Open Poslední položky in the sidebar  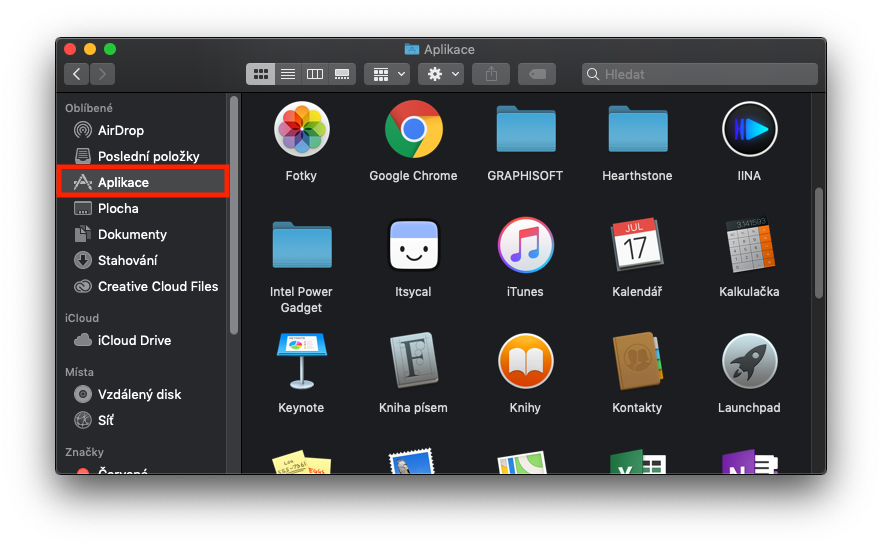coord(143,156)
